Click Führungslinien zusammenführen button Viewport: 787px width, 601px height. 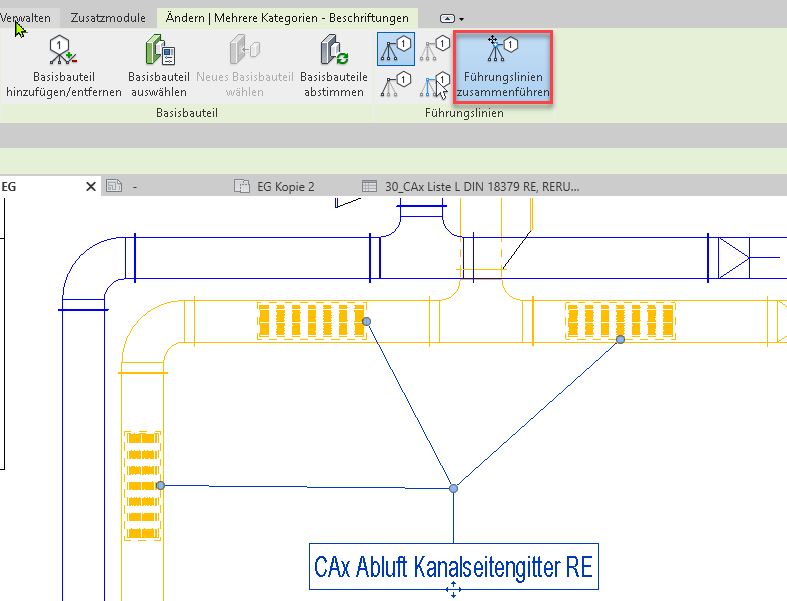pos(503,67)
